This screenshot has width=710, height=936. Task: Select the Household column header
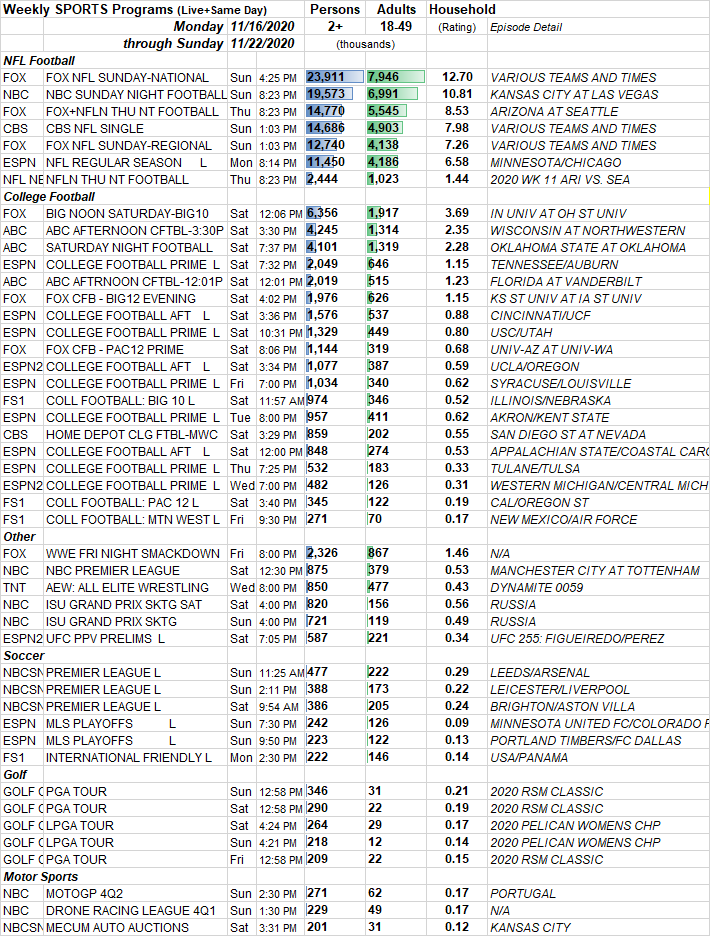point(462,10)
